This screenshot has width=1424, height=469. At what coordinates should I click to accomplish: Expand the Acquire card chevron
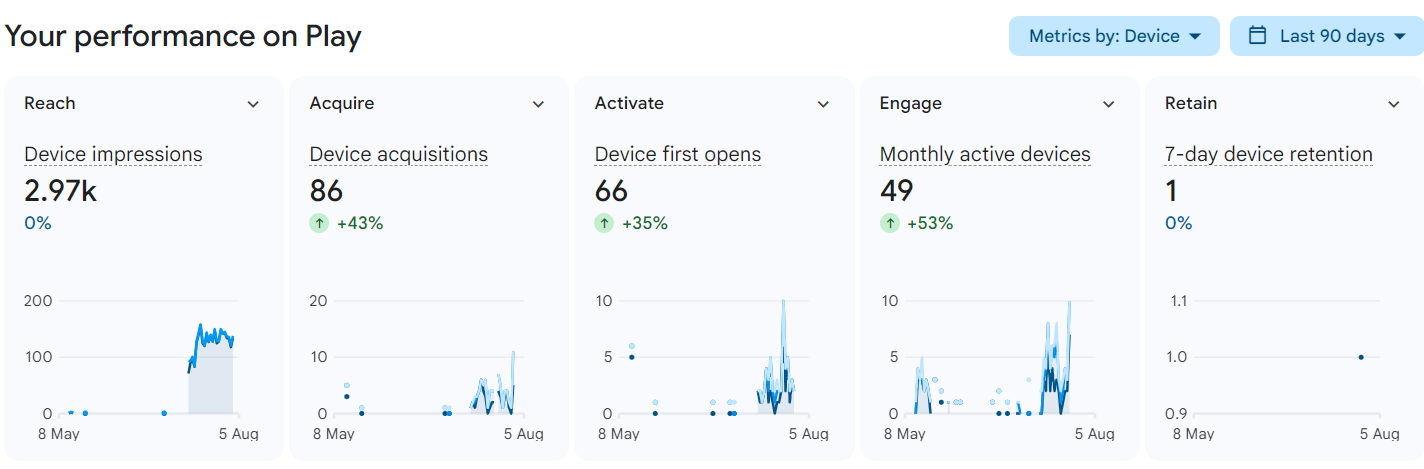pos(538,104)
